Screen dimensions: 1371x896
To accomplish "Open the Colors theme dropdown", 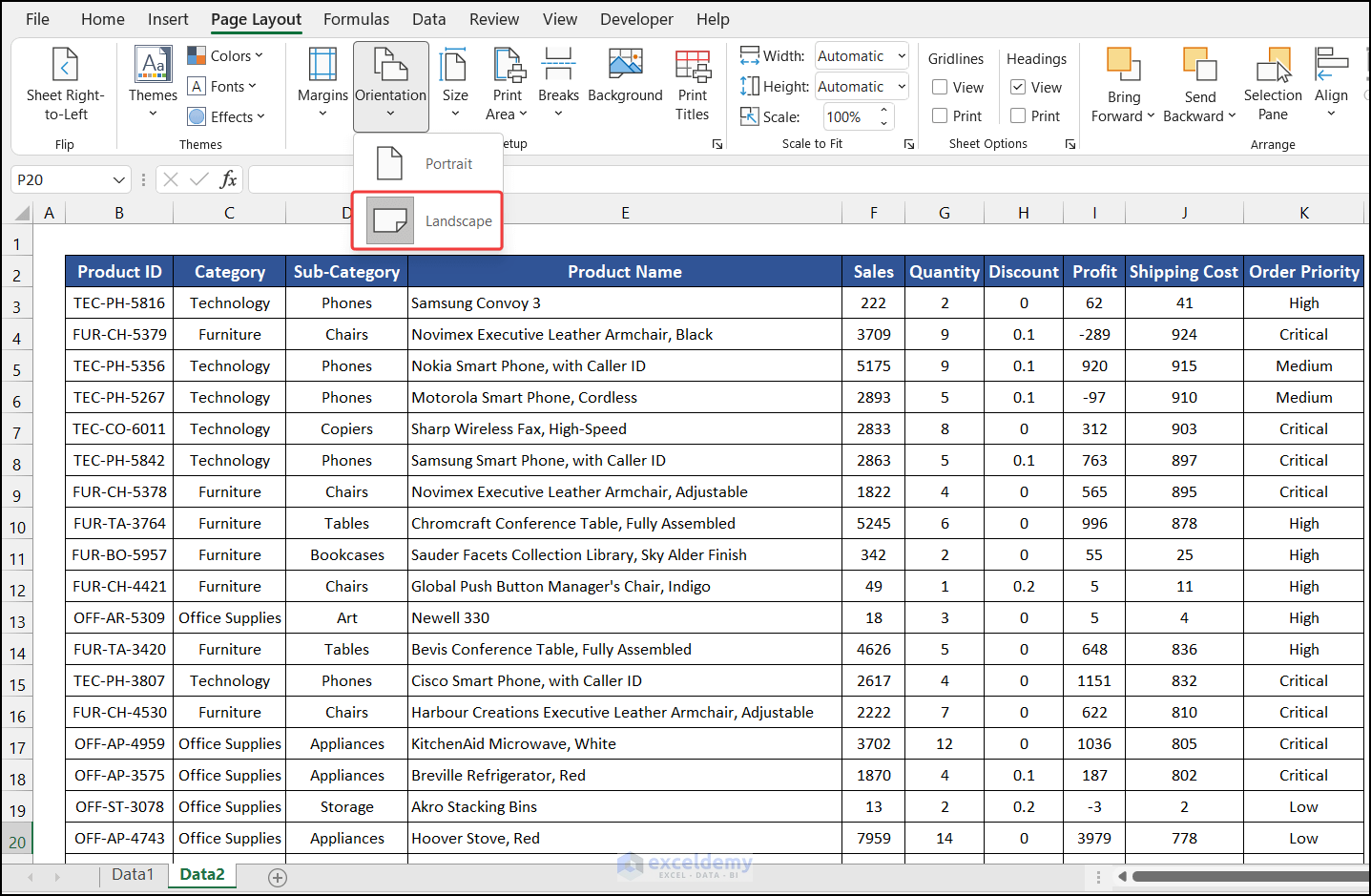I will (x=225, y=56).
